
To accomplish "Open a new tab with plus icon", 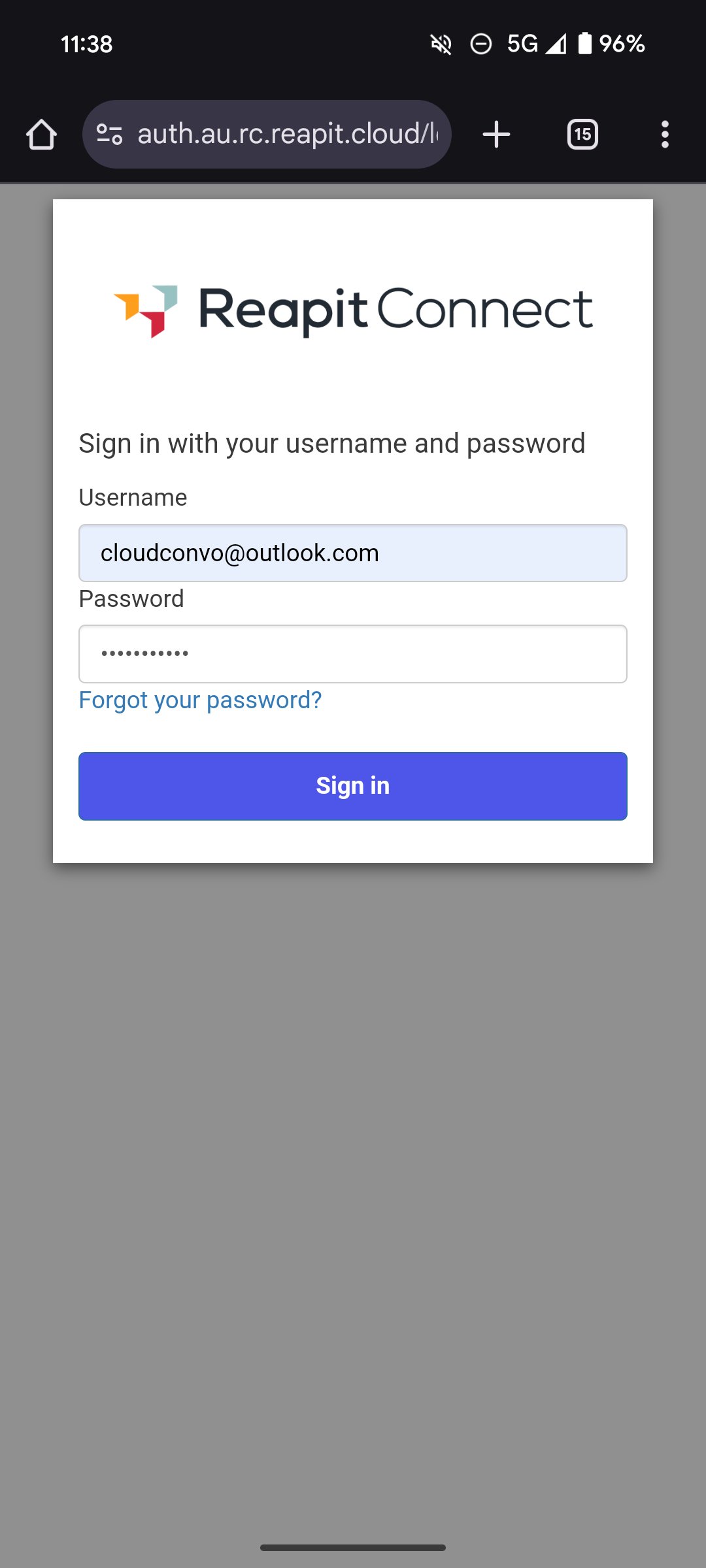I will click(496, 135).
